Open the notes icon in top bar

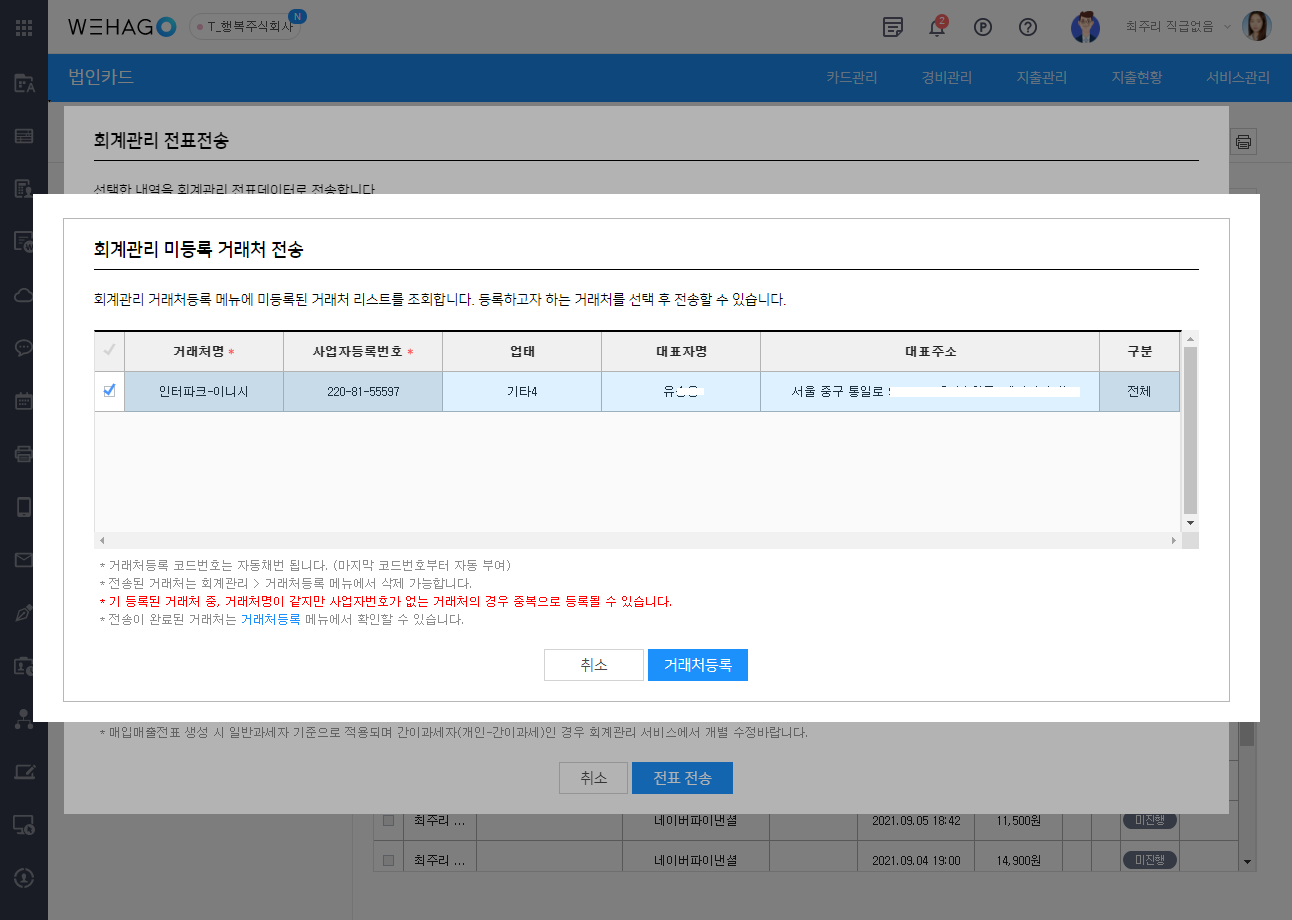click(x=893, y=27)
